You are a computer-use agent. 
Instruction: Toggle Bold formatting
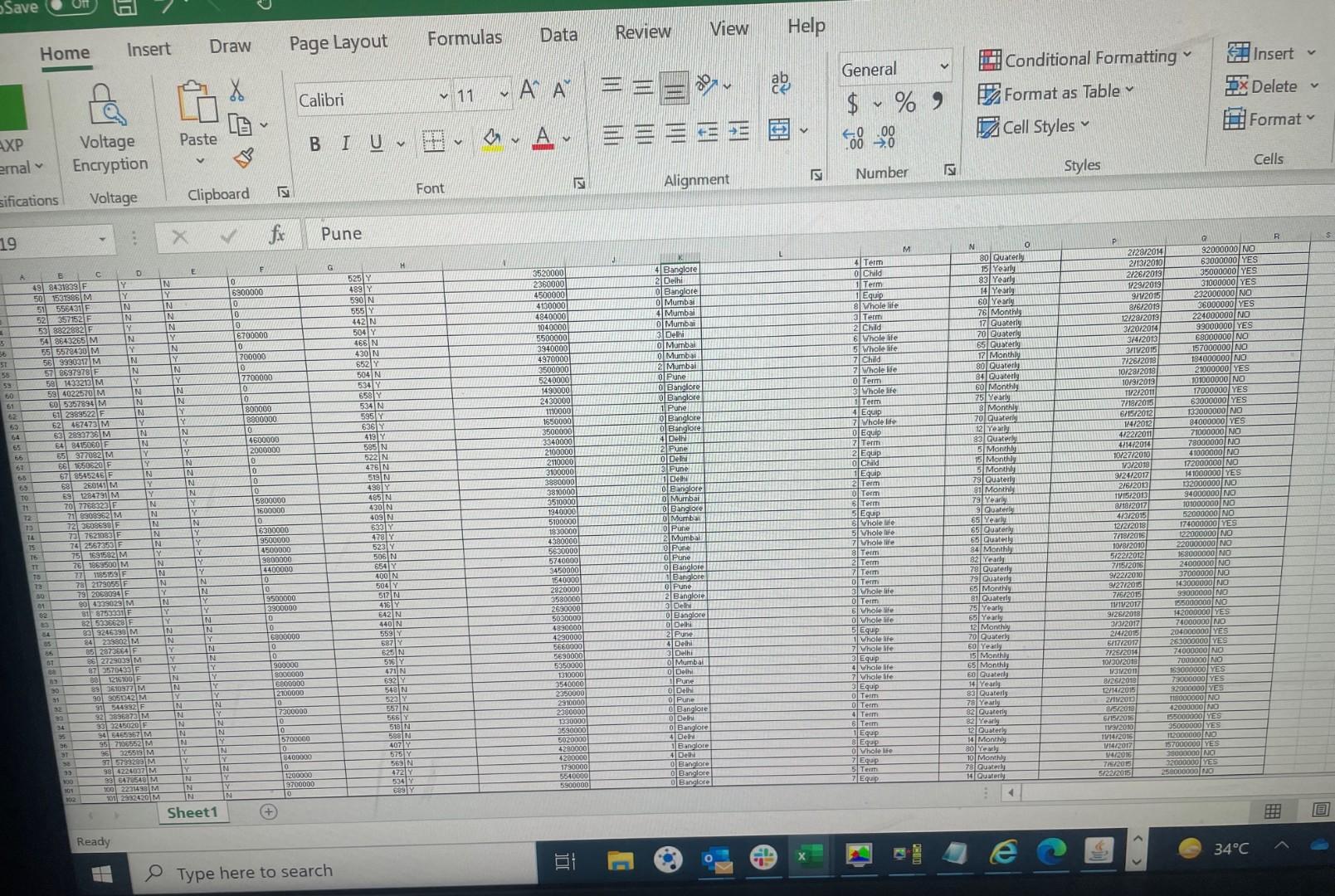[x=314, y=143]
